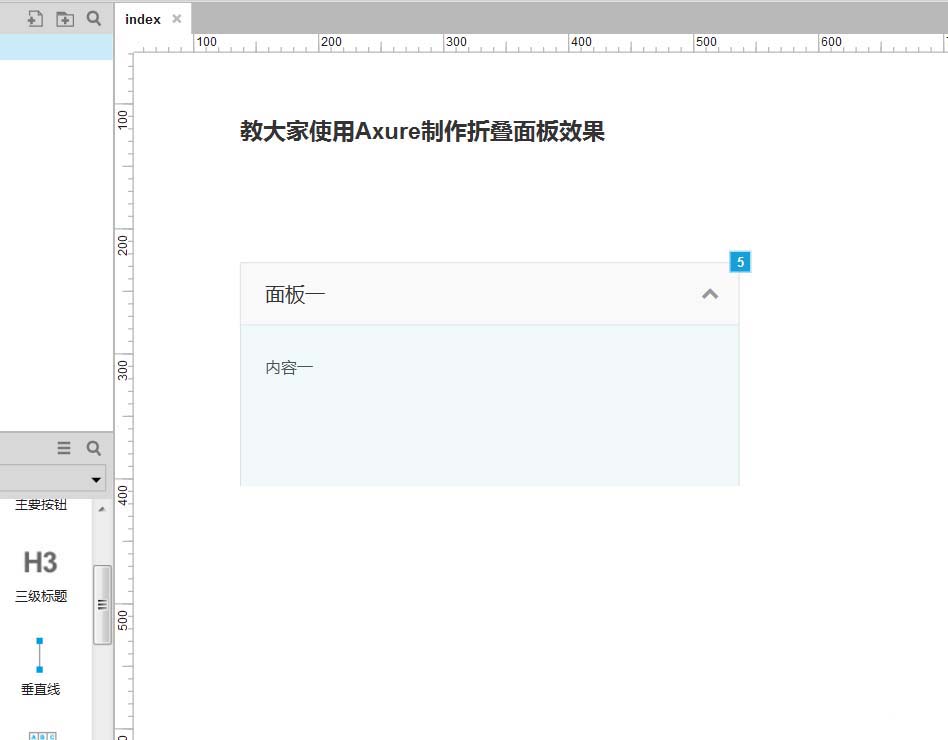Open the widget library options hamburger menu
948x740 pixels.
pos(64,448)
